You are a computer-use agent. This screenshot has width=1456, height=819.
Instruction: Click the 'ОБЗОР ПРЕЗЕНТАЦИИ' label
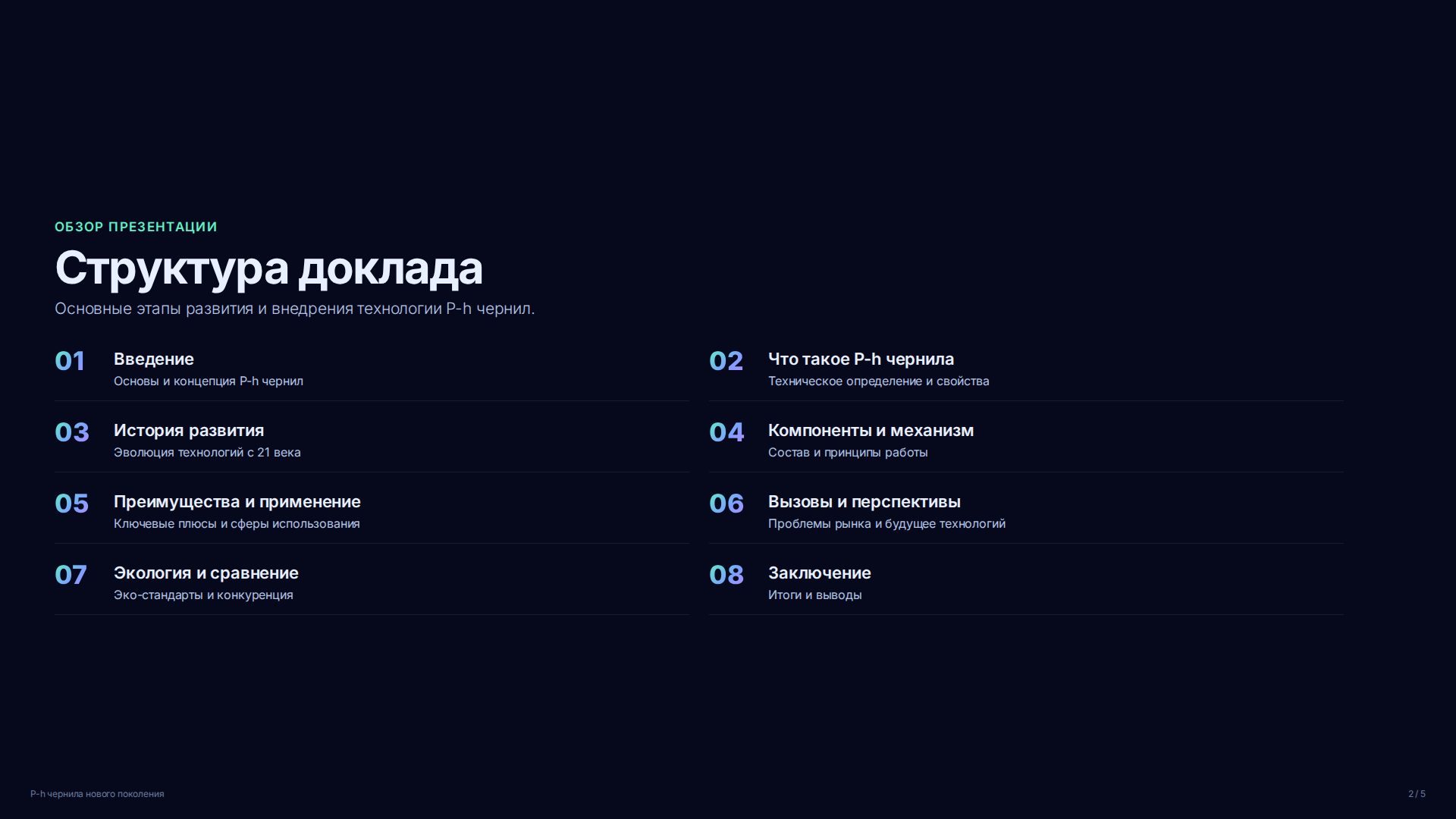coord(136,227)
